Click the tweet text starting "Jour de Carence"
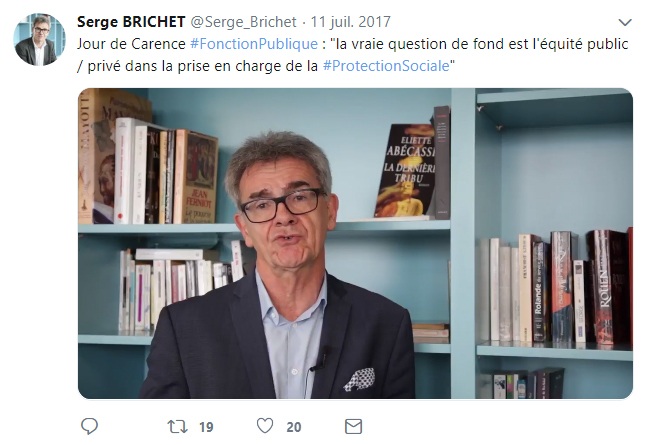The height and width of the screenshot is (445, 647). [352, 55]
